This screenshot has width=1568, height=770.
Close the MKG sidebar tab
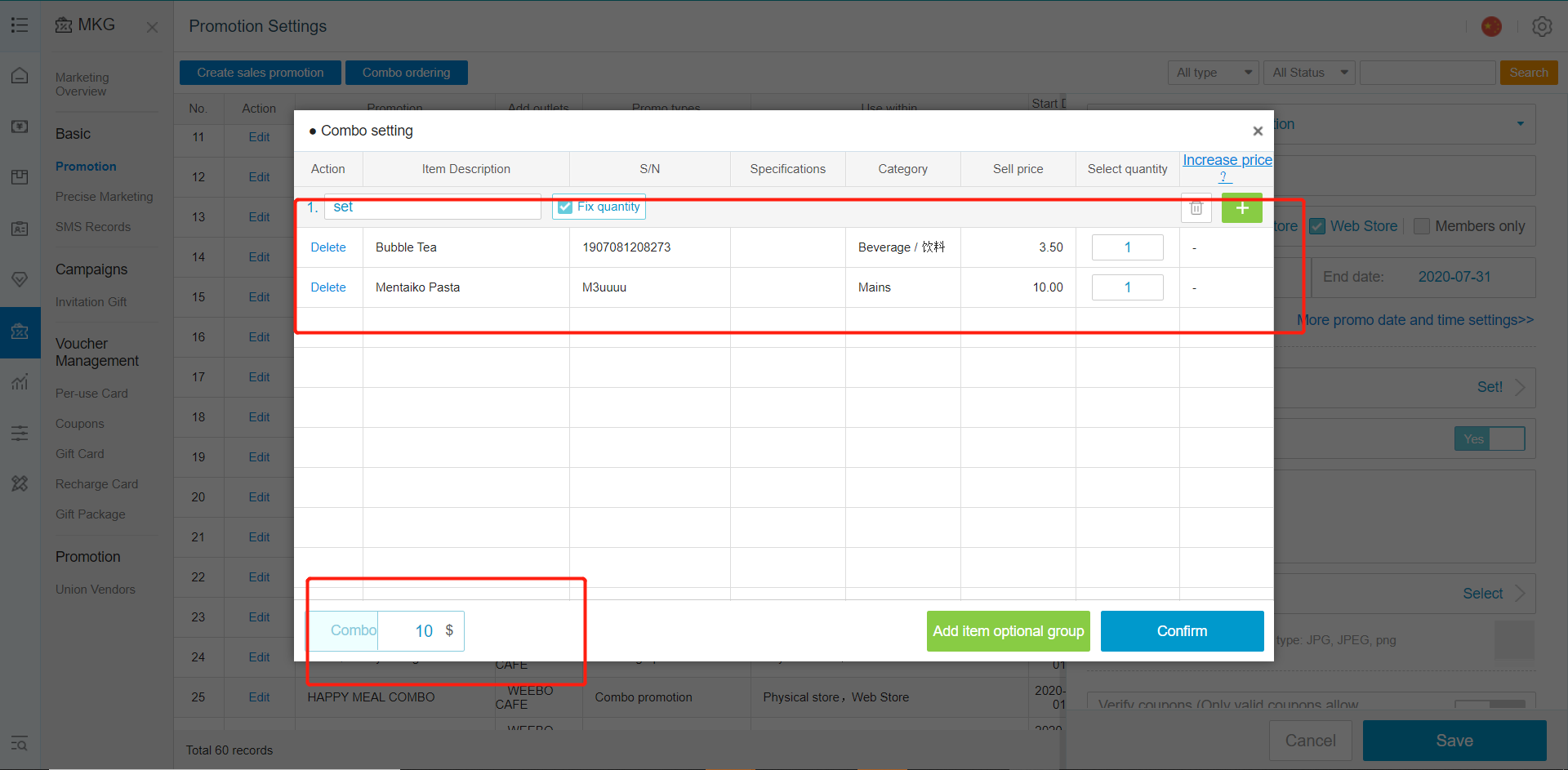[152, 27]
